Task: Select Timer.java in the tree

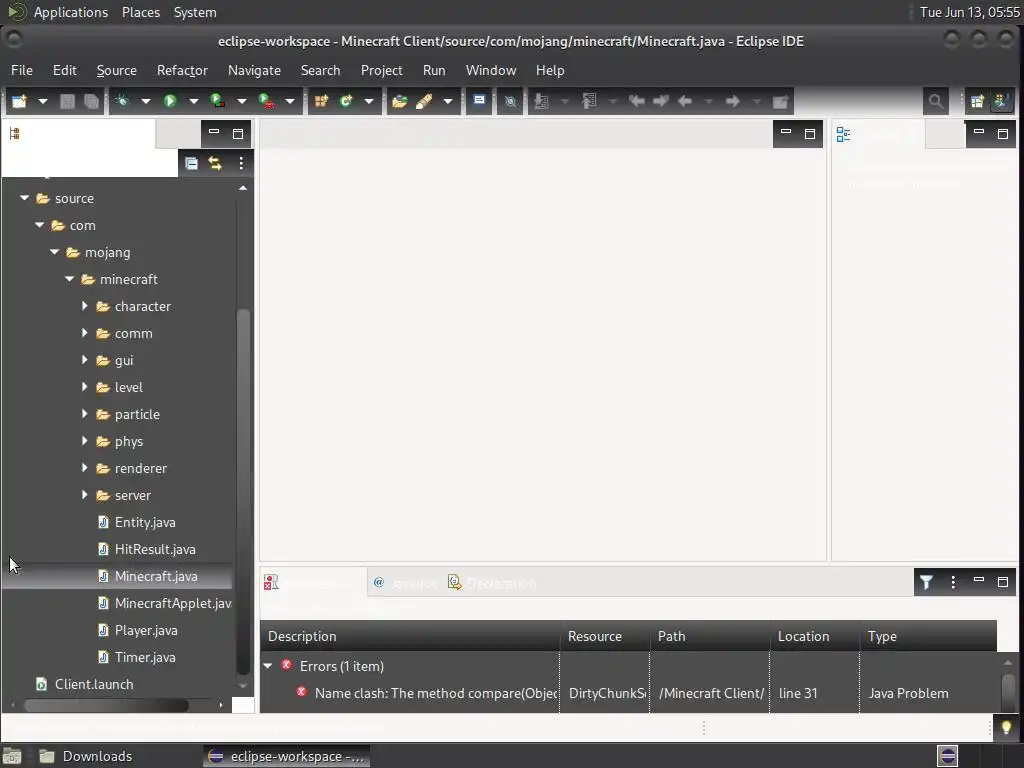Action: pos(145,657)
